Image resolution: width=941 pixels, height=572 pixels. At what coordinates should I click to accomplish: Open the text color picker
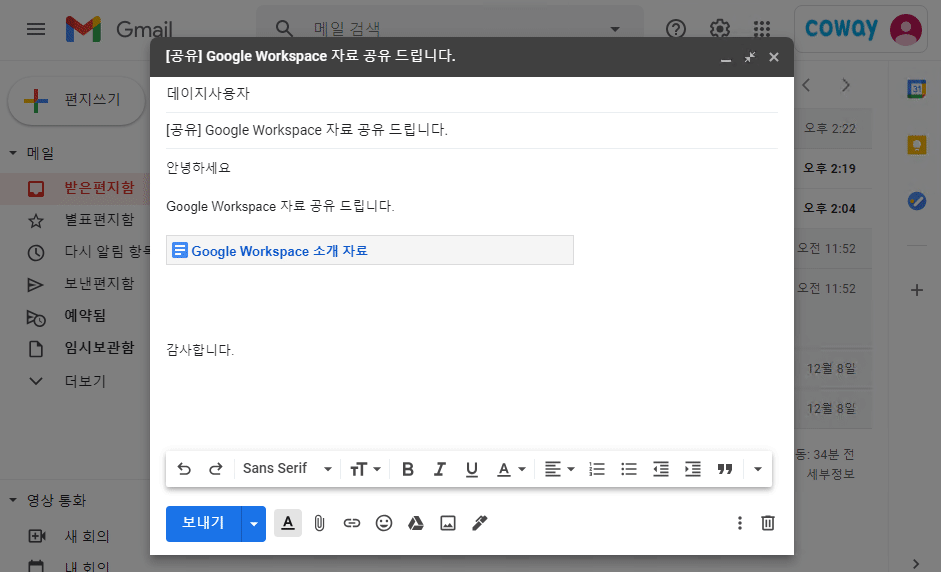511,469
